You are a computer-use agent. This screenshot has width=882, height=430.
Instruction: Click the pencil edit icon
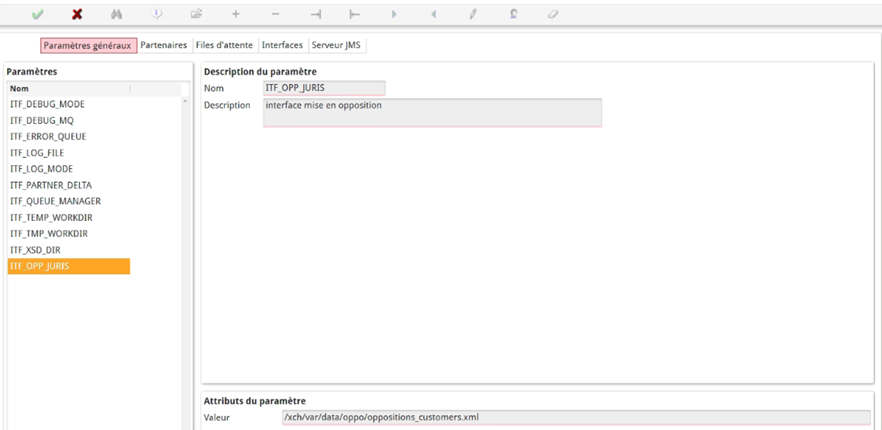pos(472,14)
